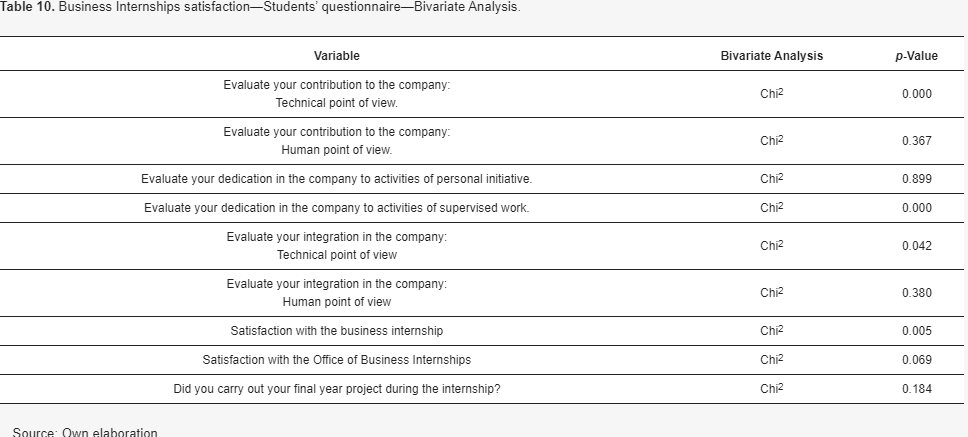Click the personal initiative dedication row

click(x=482, y=179)
